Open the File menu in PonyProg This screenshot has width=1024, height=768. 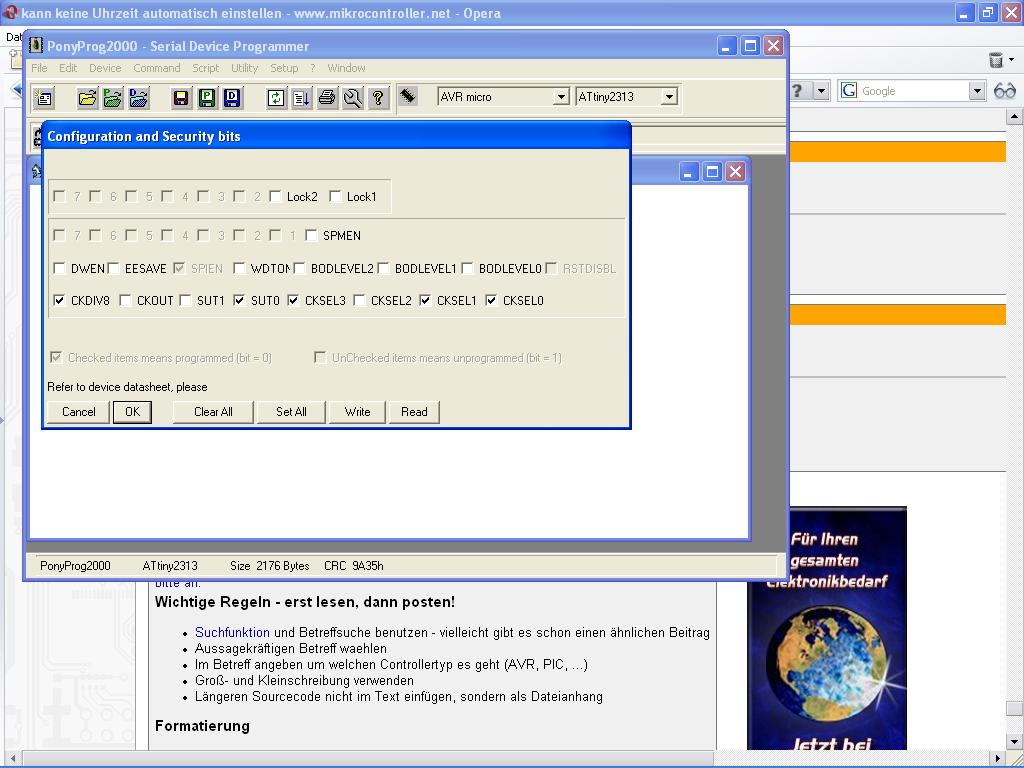pos(39,68)
